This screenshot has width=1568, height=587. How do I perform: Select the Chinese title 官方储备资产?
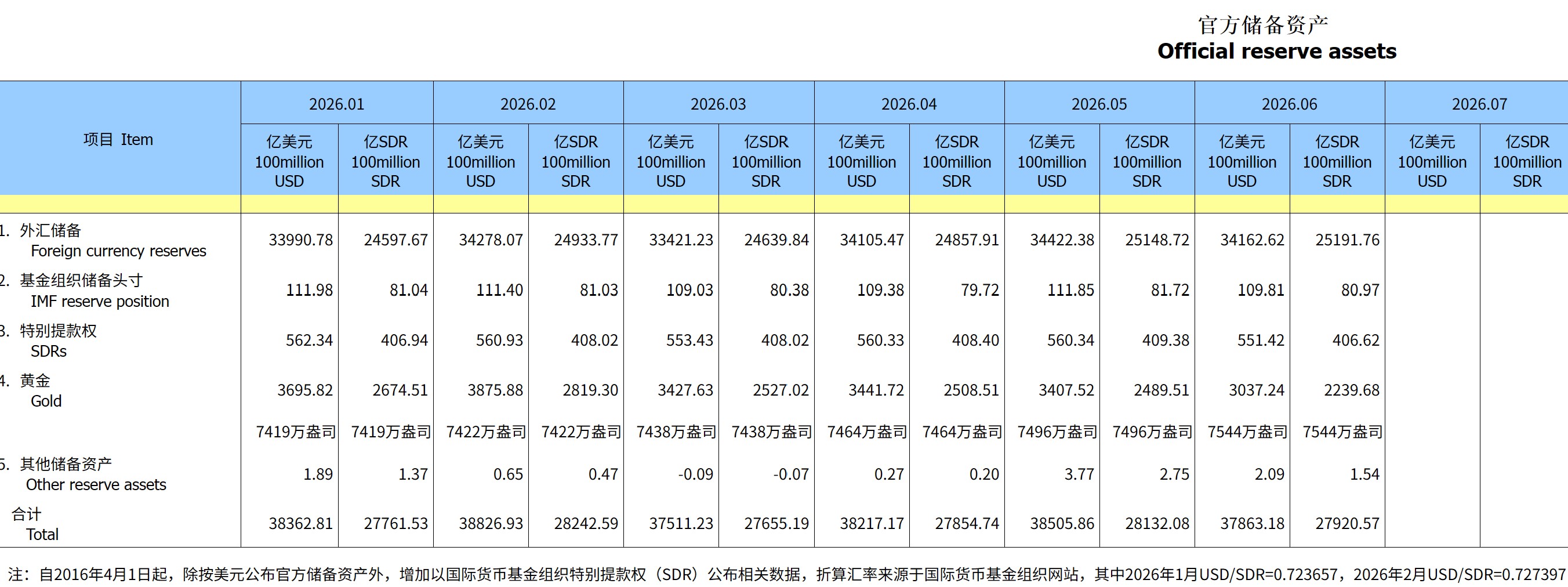click(1263, 25)
